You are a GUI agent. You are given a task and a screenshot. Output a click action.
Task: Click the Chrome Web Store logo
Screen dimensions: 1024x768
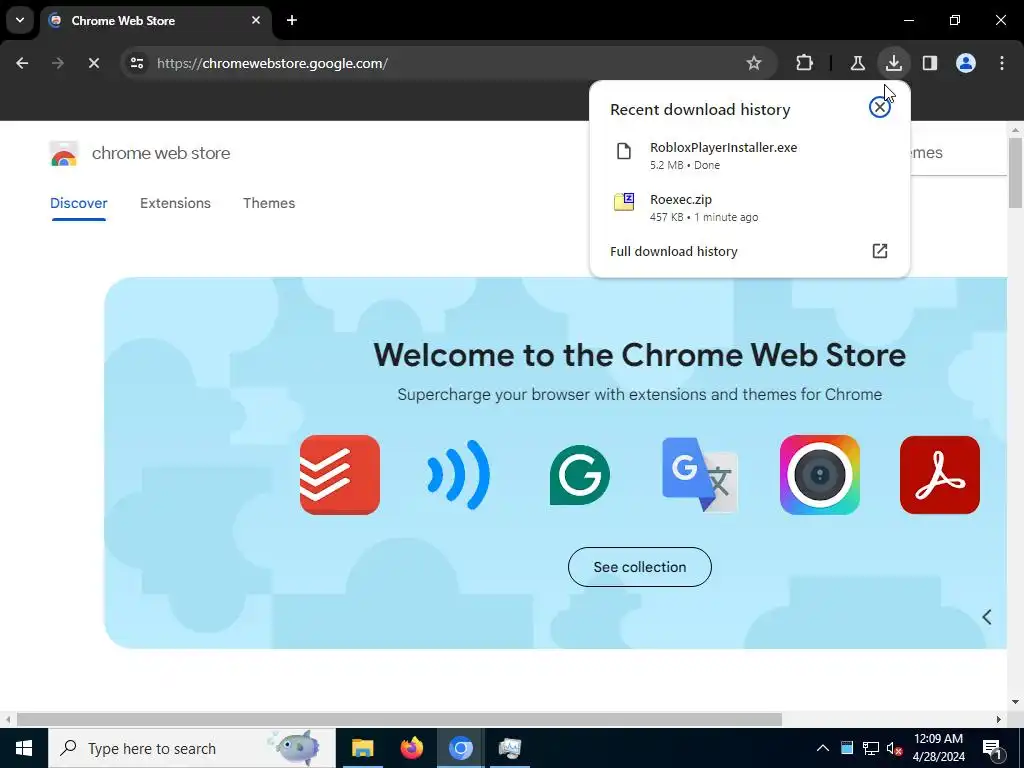[x=64, y=153]
